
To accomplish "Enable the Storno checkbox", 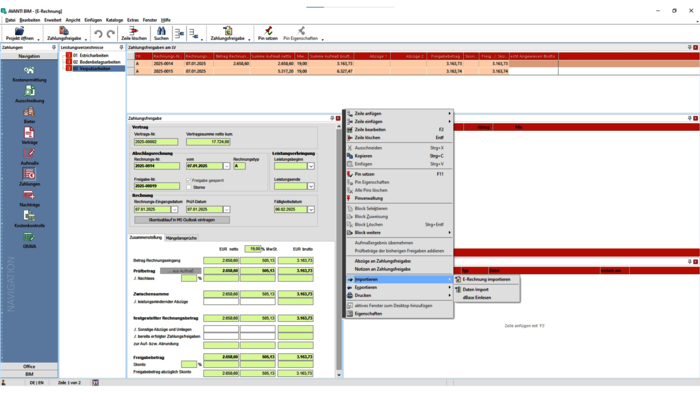I will 189,187.
